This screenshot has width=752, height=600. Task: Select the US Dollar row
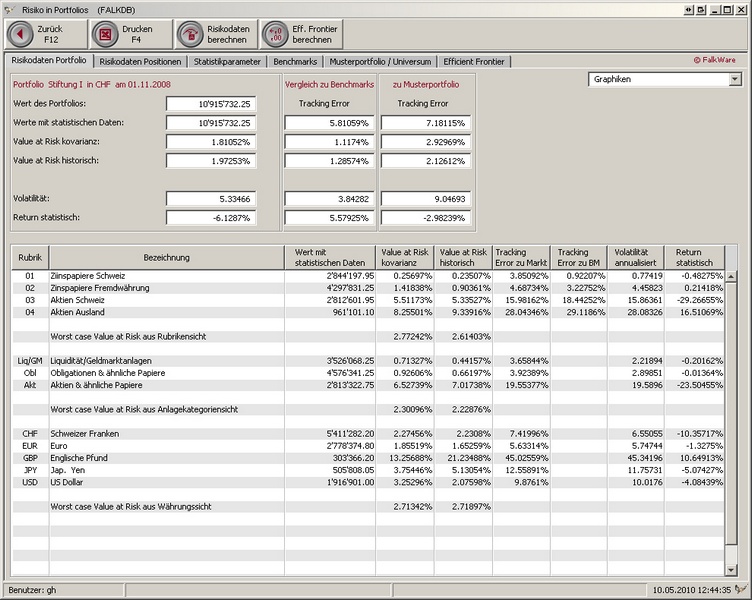click(368, 482)
